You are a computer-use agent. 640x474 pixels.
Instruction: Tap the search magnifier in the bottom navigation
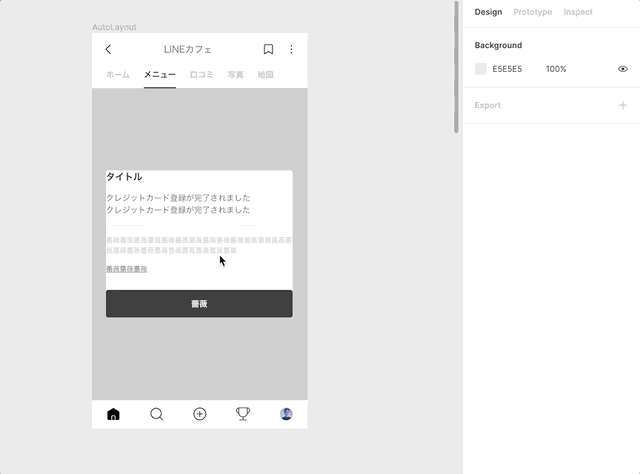[157, 414]
